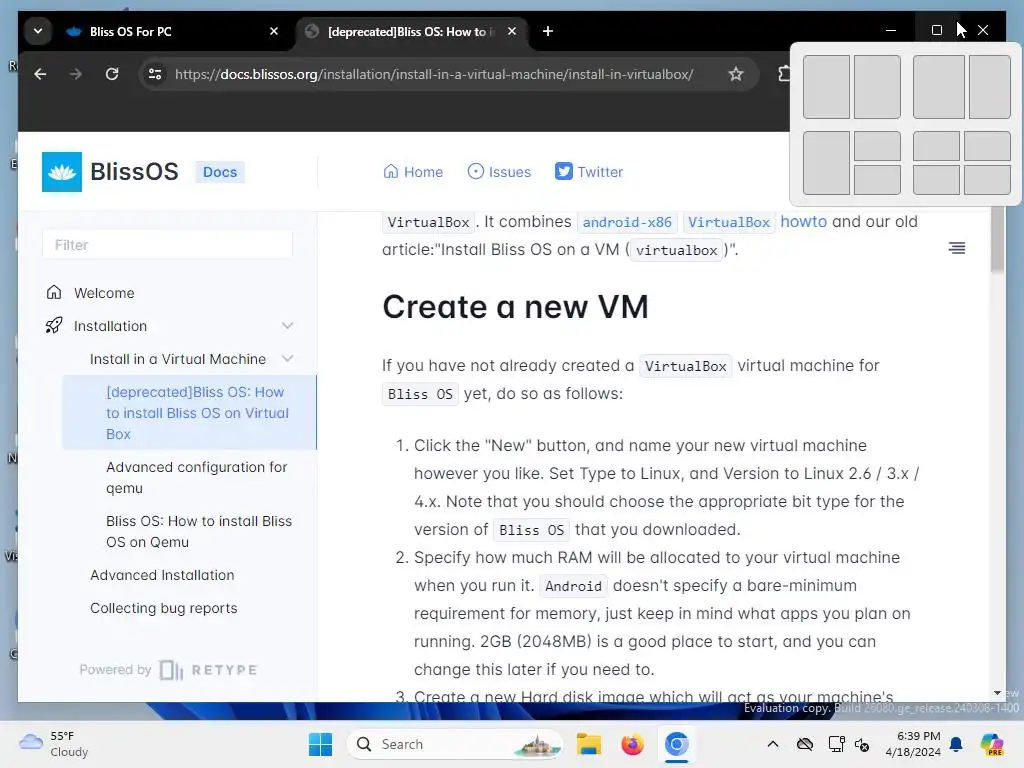Open the Issues navigation link
1024x768 pixels.
(500, 172)
